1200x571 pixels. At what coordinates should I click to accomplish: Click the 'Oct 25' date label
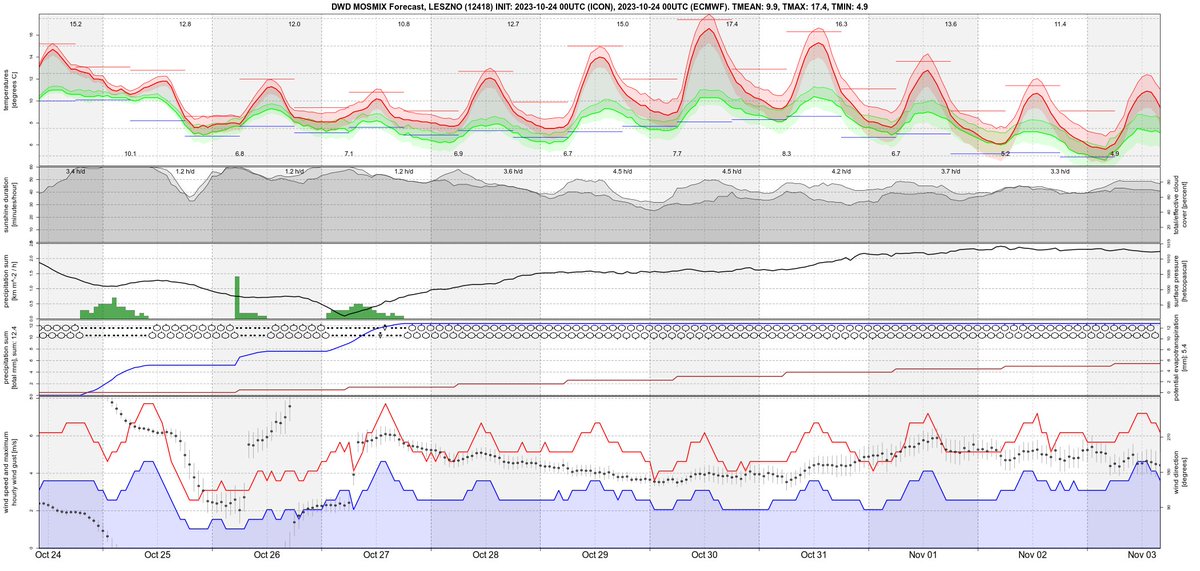[157, 553]
